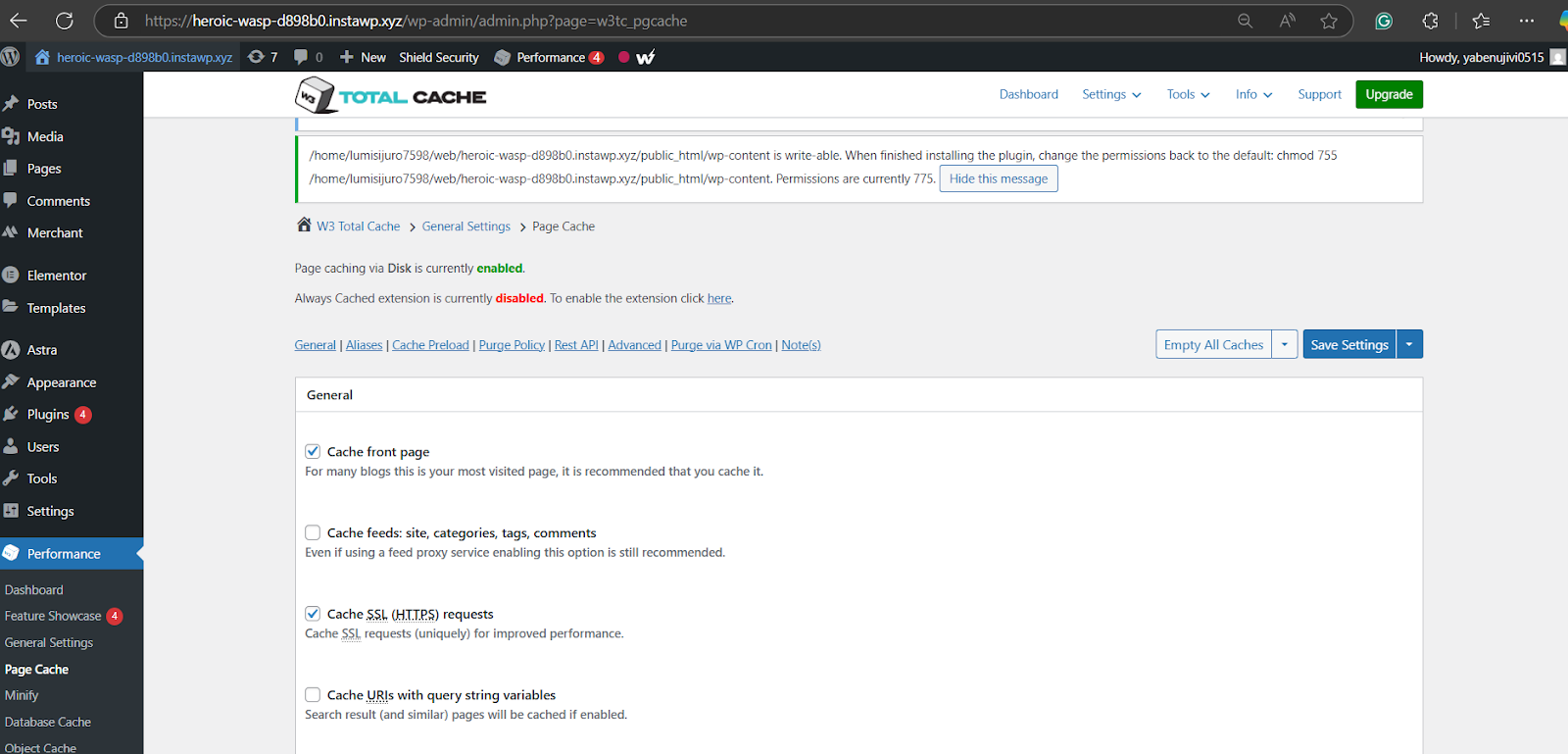This screenshot has height=754, width=1568.
Task: Click the browser address bar URL
Action: (x=416, y=21)
